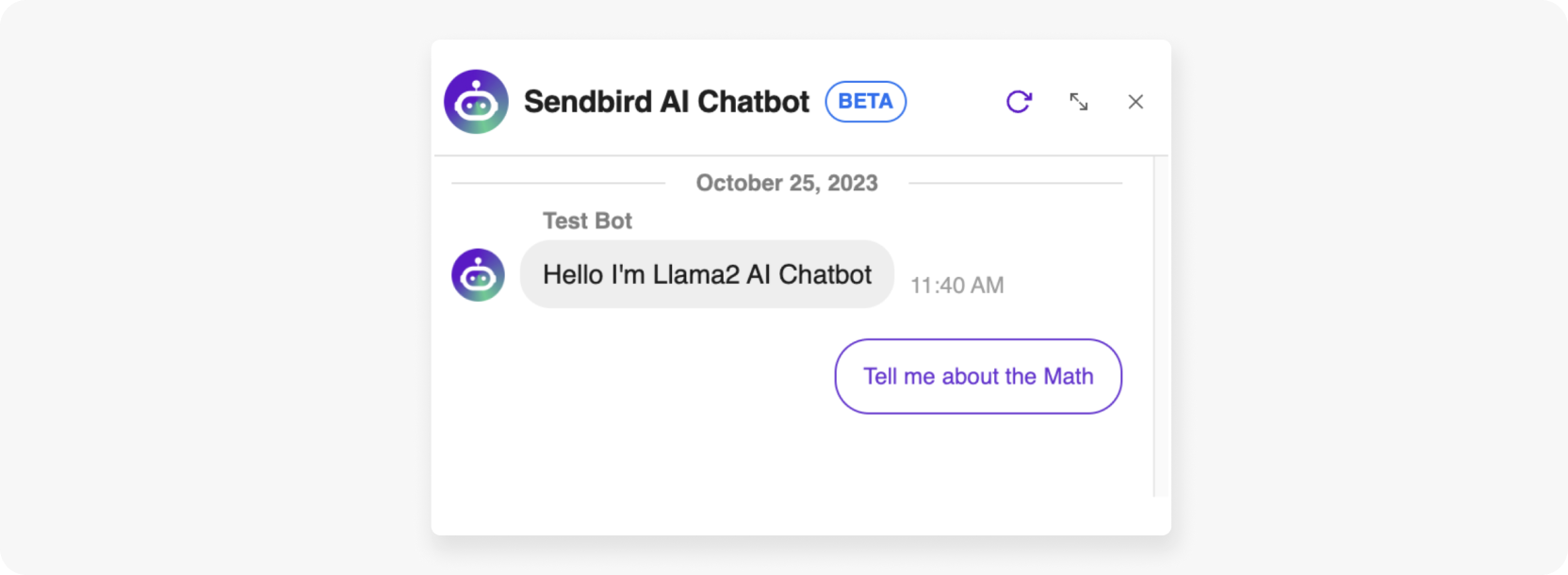Click the Sendbird AI Chatbot title
The width and height of the screenshot is (1568, 575).
tap(666, 102)
